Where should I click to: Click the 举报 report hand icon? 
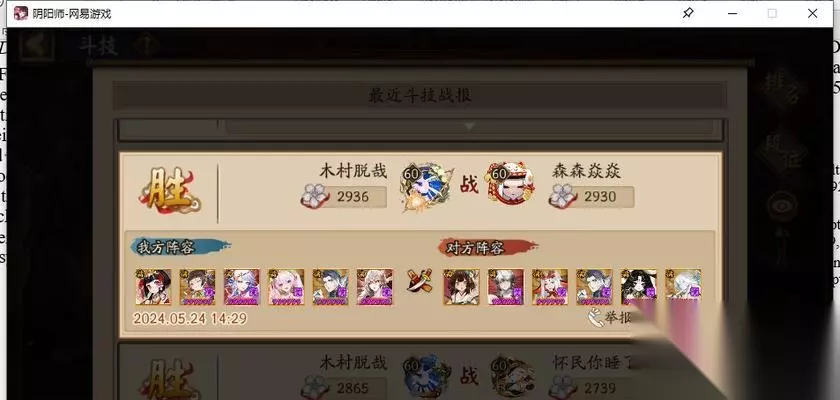tap(595, 318)
